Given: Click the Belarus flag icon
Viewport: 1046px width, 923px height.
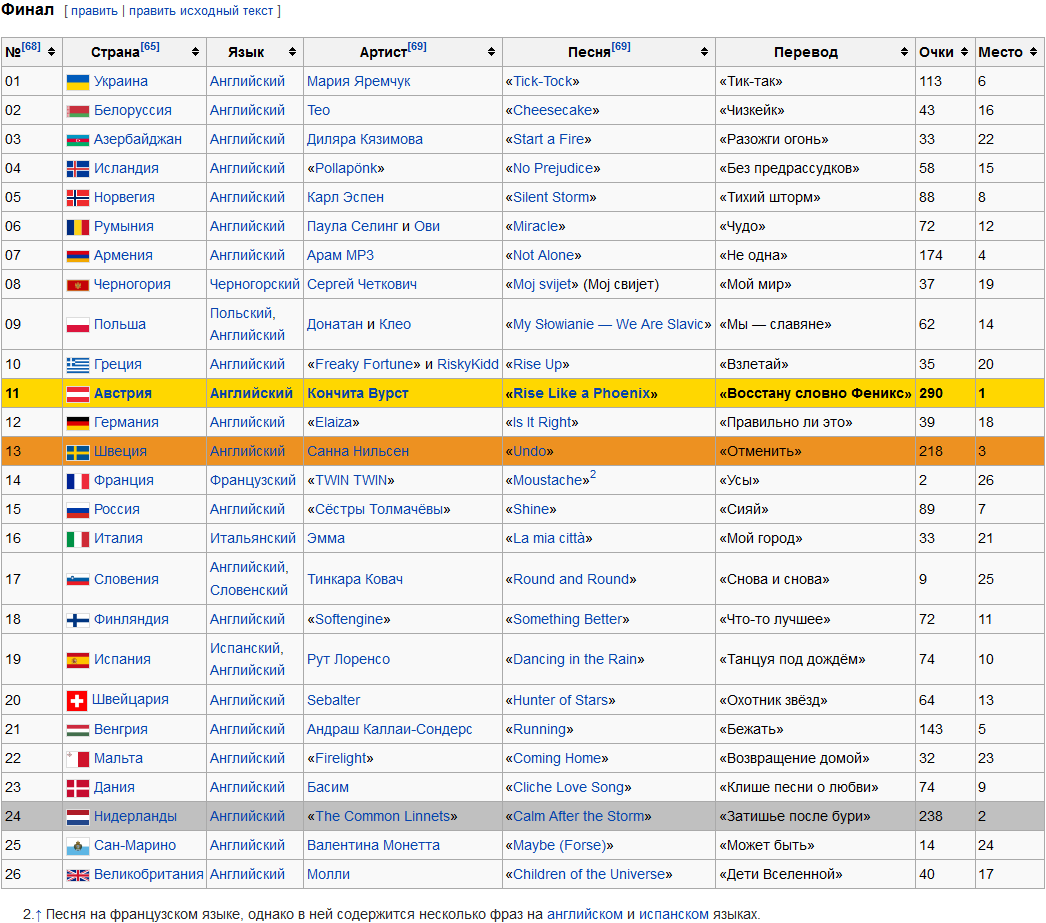Looking at the screenshot, I should click(78, 111).
